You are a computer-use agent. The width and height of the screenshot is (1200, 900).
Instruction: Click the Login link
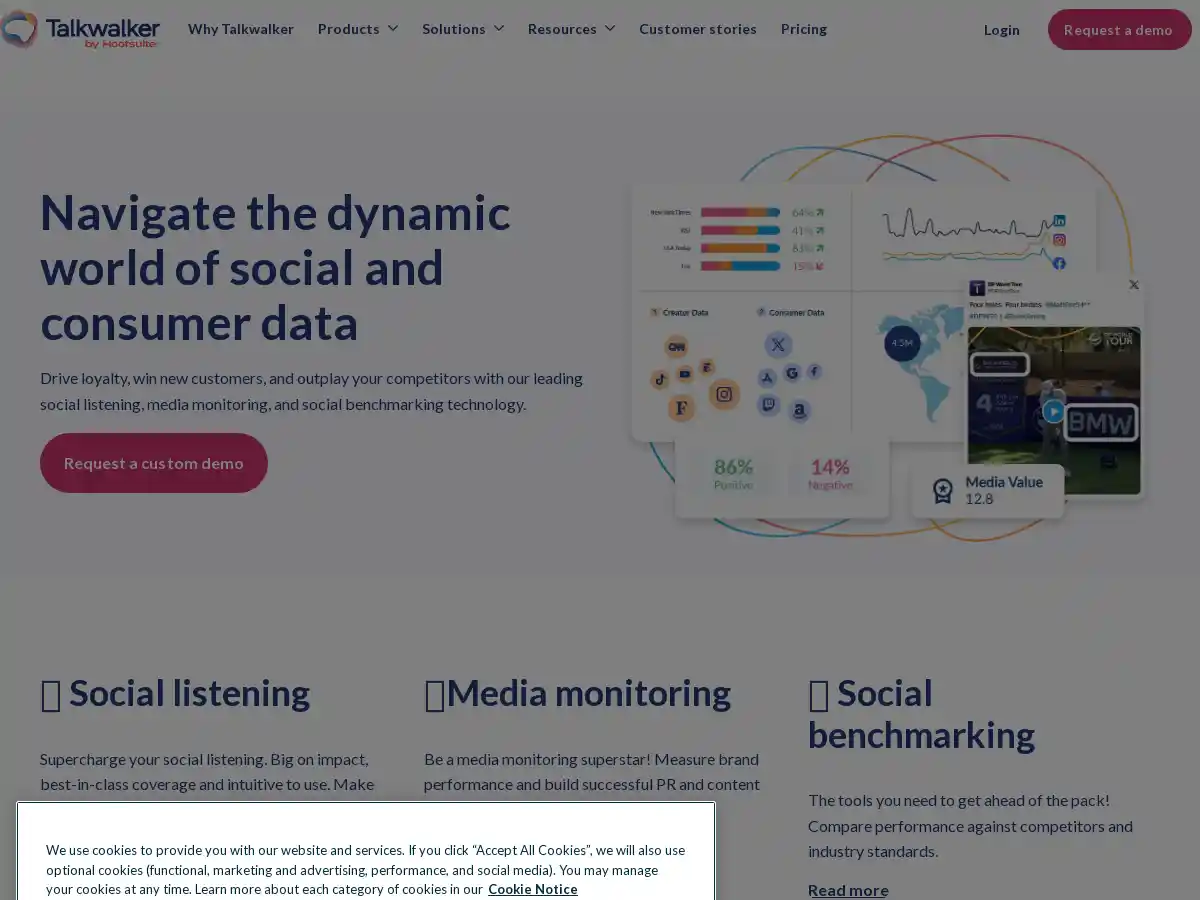pos(1001,30)
